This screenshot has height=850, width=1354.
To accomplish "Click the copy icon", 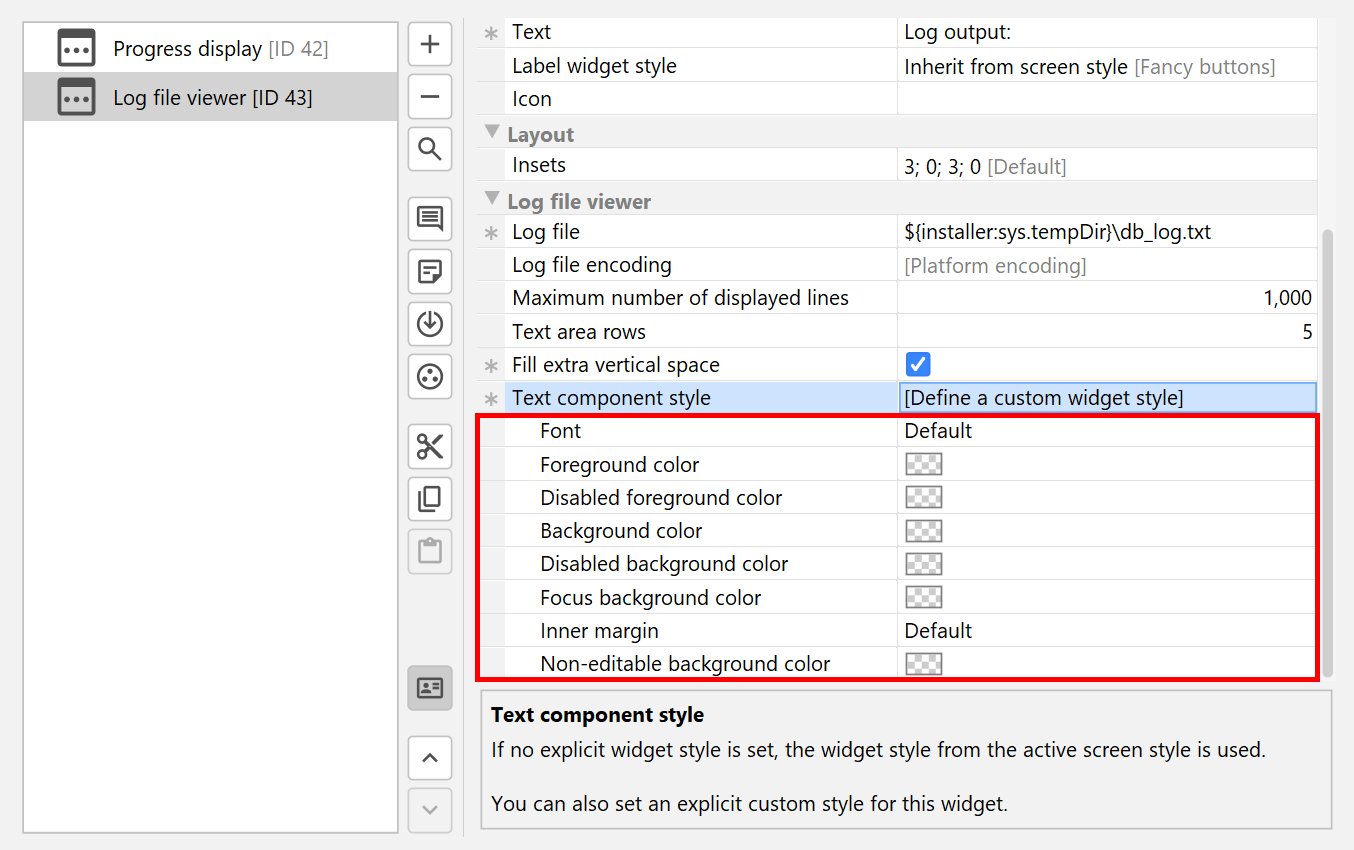I will [x=430, y=499].
